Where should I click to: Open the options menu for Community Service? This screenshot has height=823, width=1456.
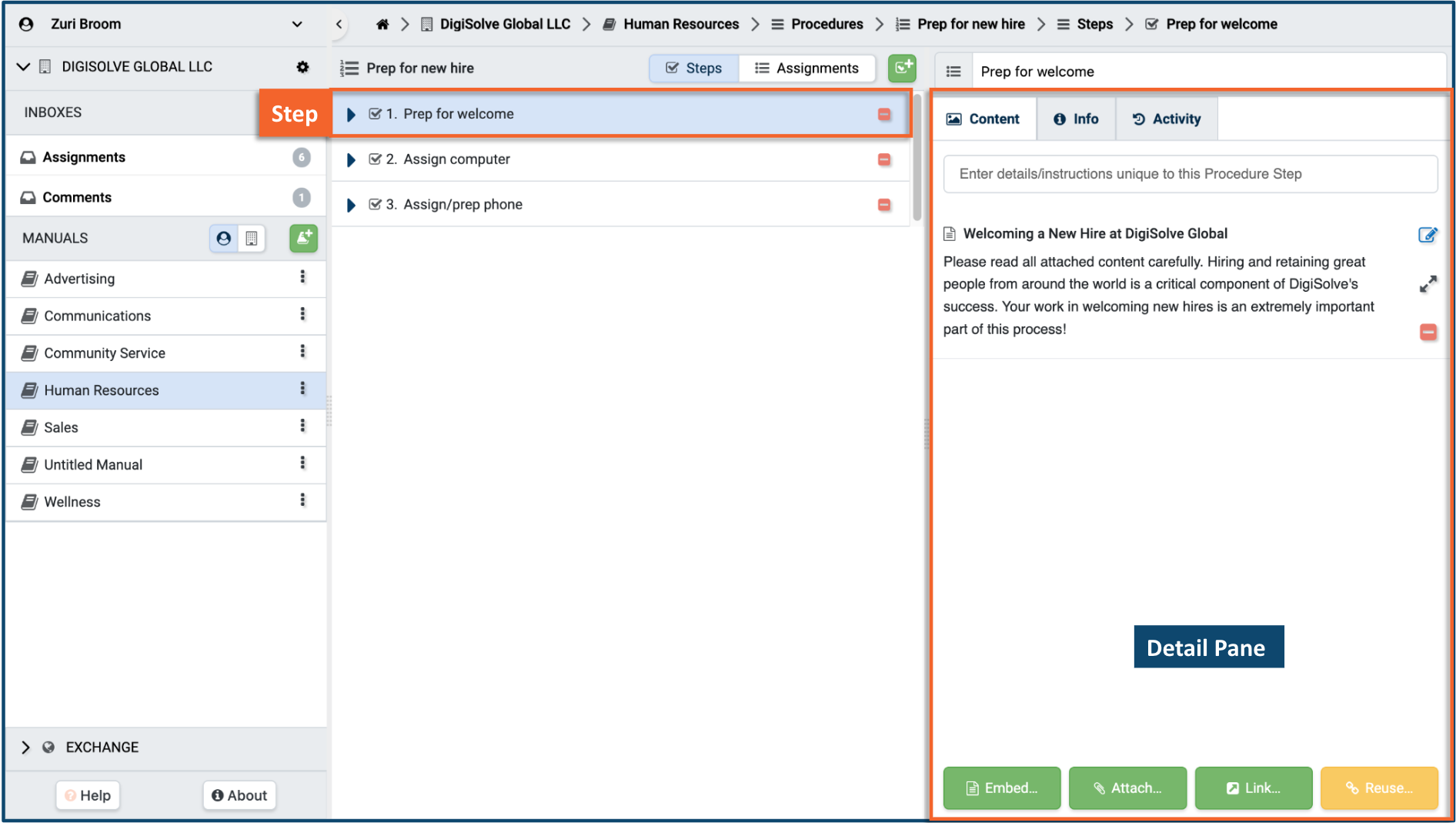(302, 351)
